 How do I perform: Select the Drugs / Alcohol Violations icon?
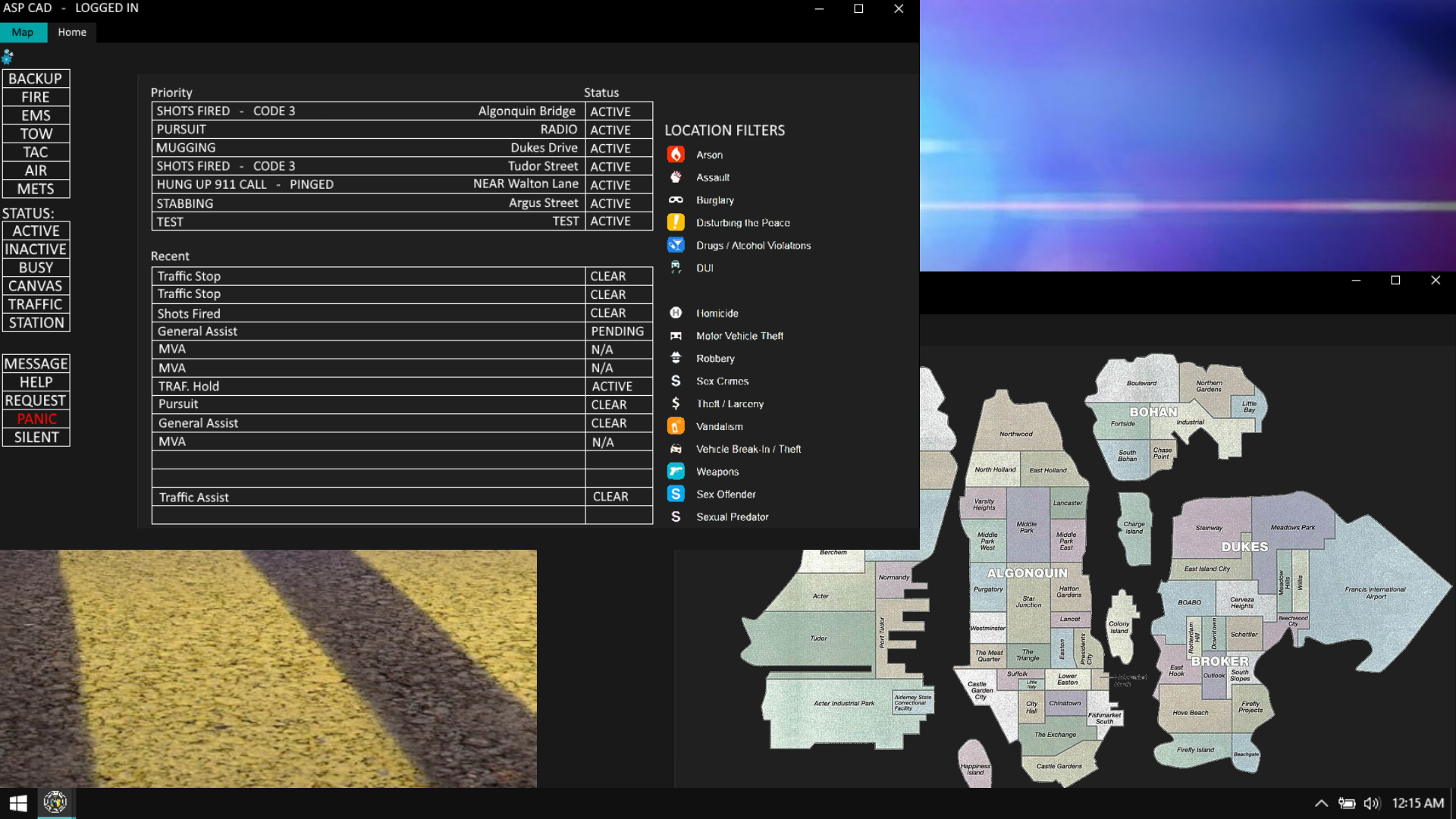click(x=676, y=245)
